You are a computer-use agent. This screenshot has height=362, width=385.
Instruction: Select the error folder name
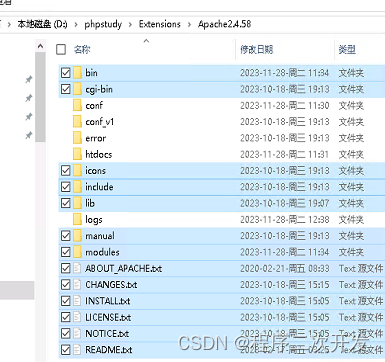pos(96,138)
